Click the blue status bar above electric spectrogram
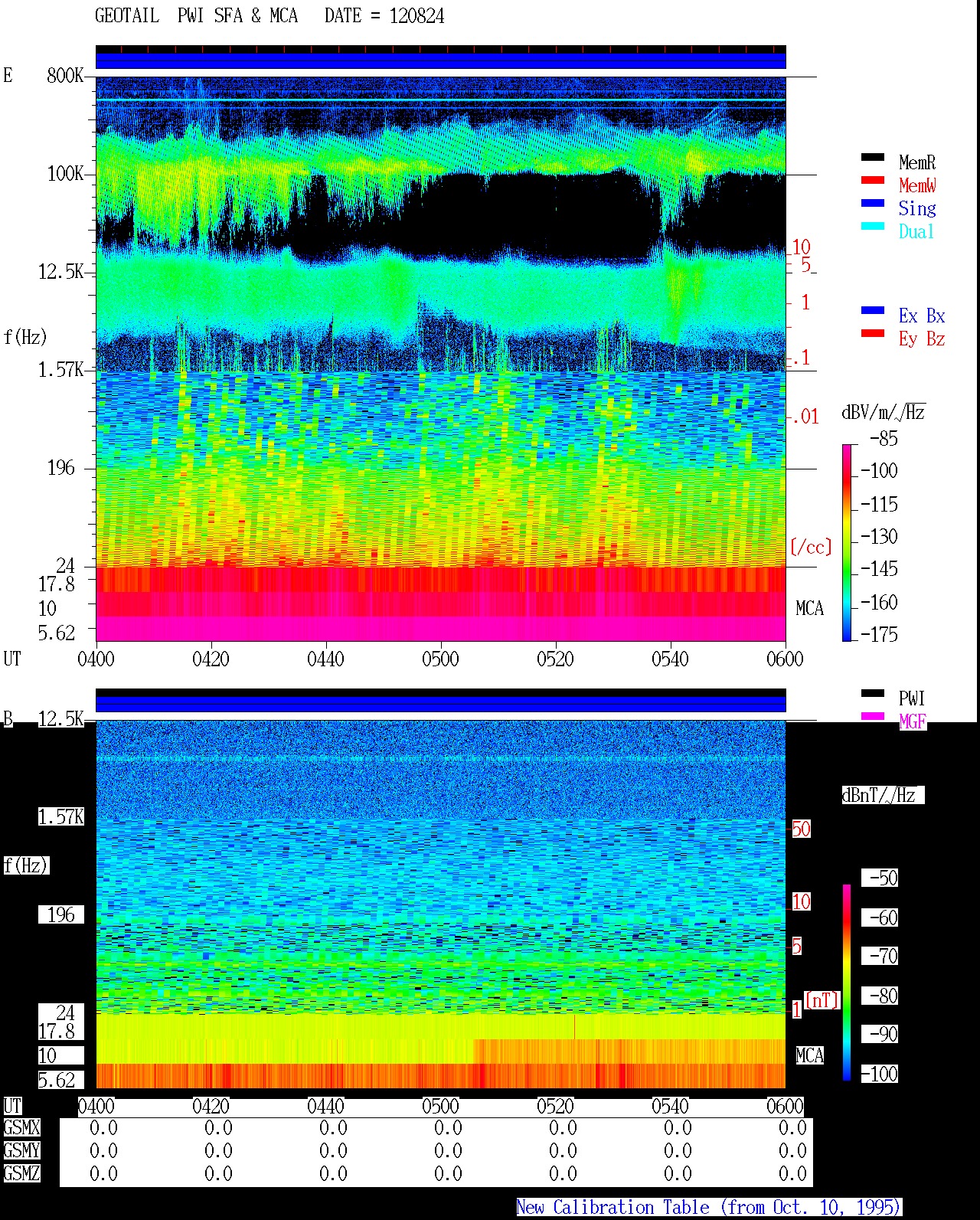The image size is (980, 1220). (x=440, y=61)
